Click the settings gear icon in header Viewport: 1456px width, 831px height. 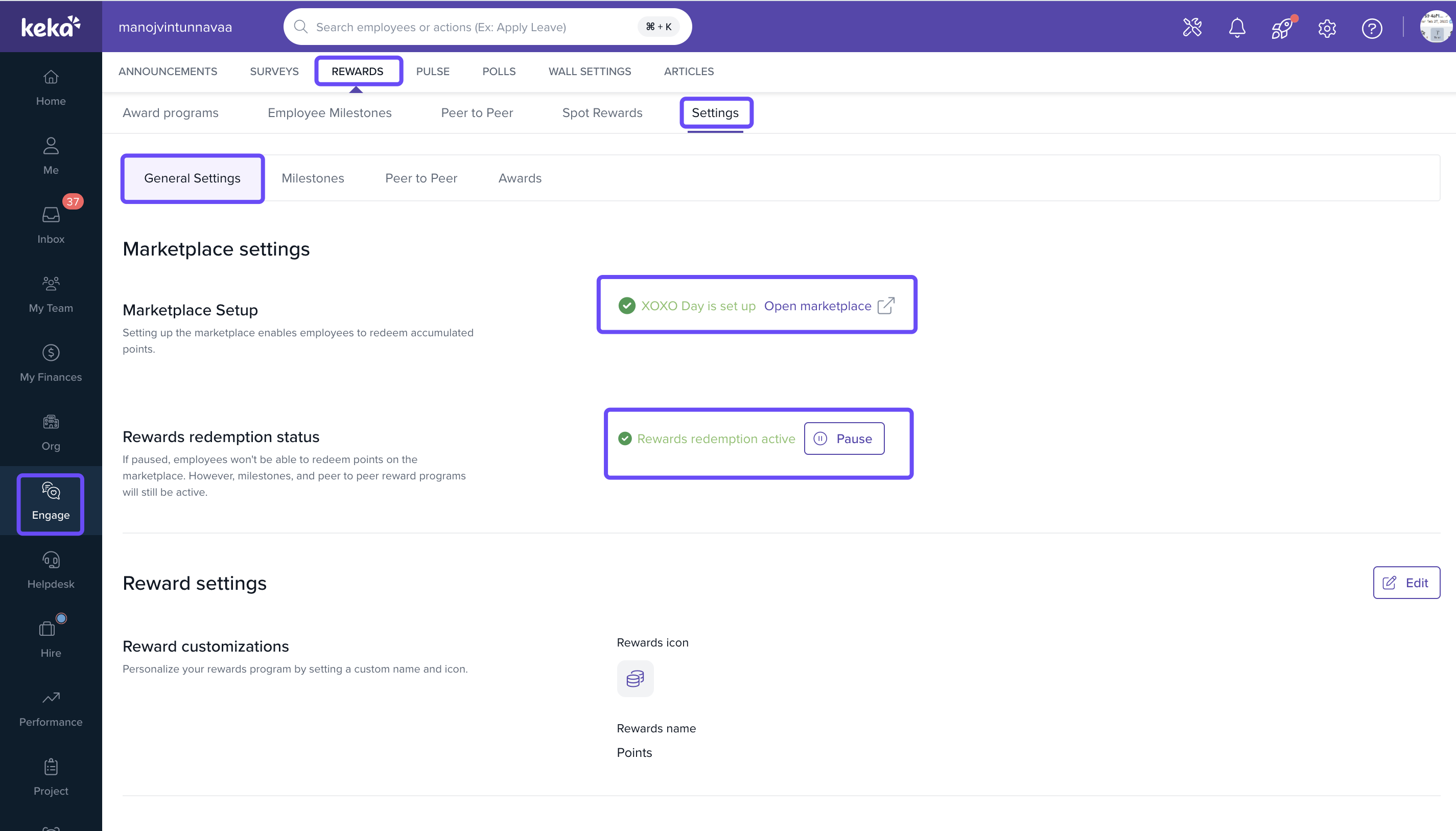[1326, 28]
